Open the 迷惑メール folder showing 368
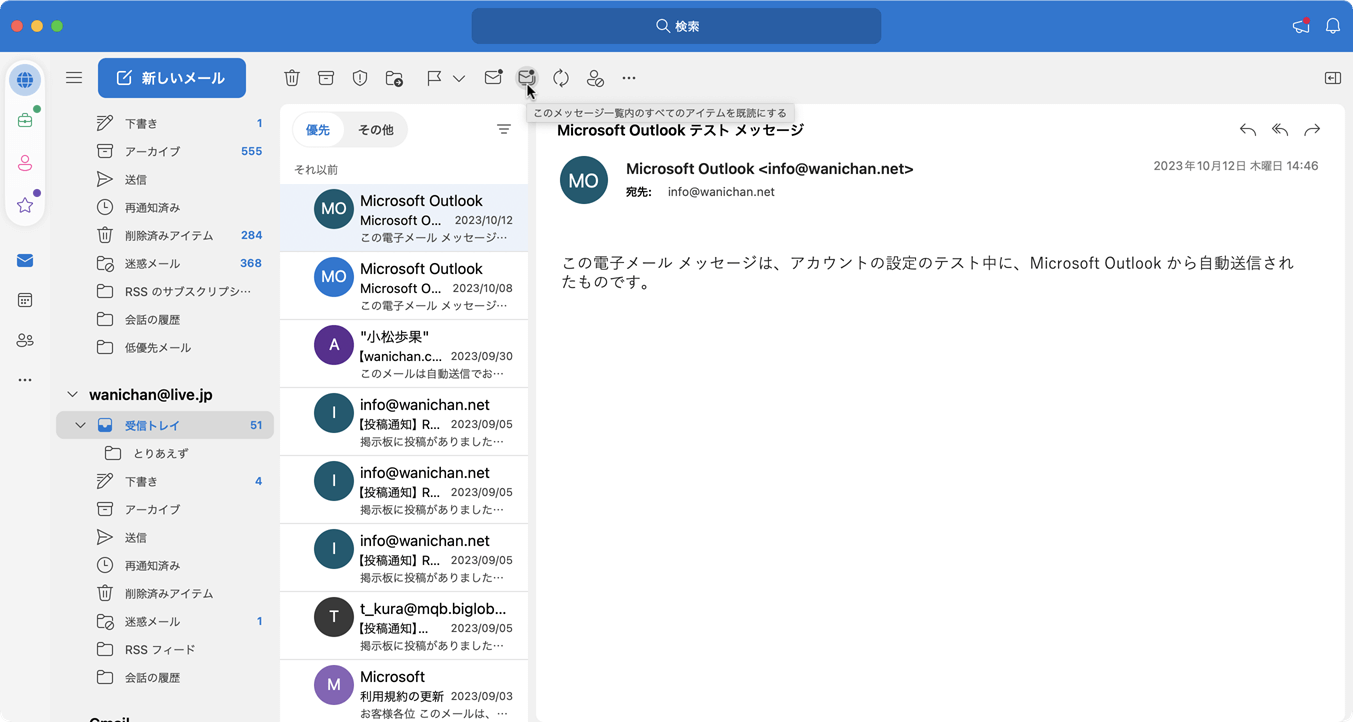1353x722 pixels. (x=165, y=263)
